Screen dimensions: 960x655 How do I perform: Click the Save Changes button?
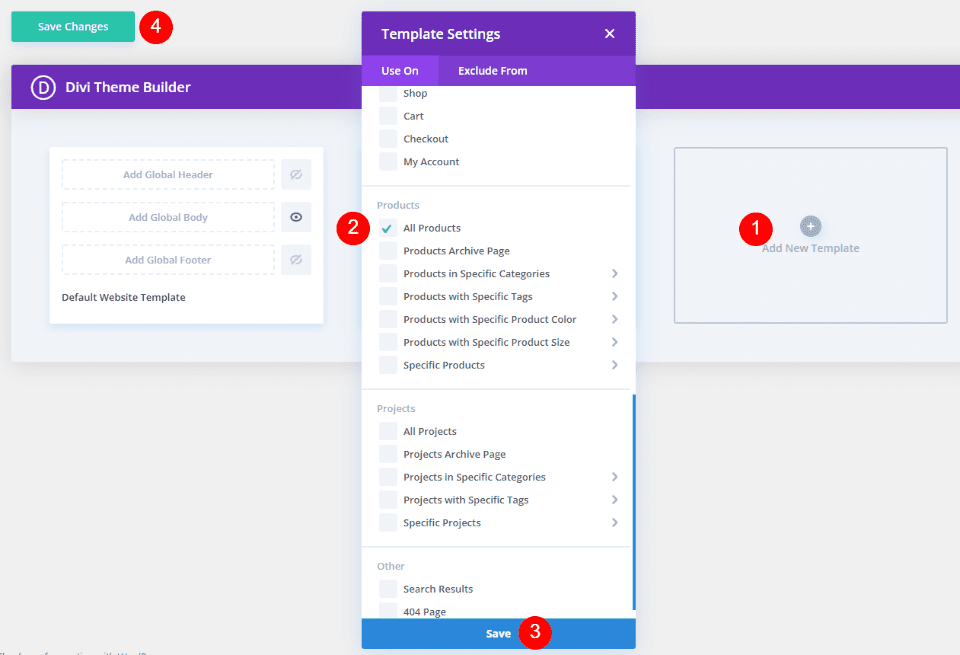pos(72,27)
